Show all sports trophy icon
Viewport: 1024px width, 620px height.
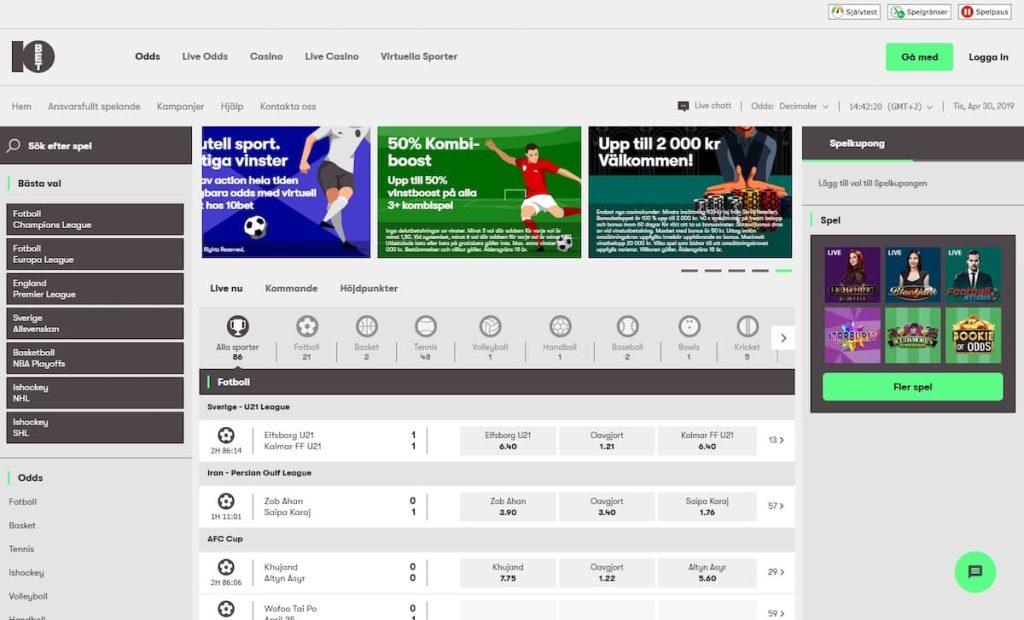point(237,327)
